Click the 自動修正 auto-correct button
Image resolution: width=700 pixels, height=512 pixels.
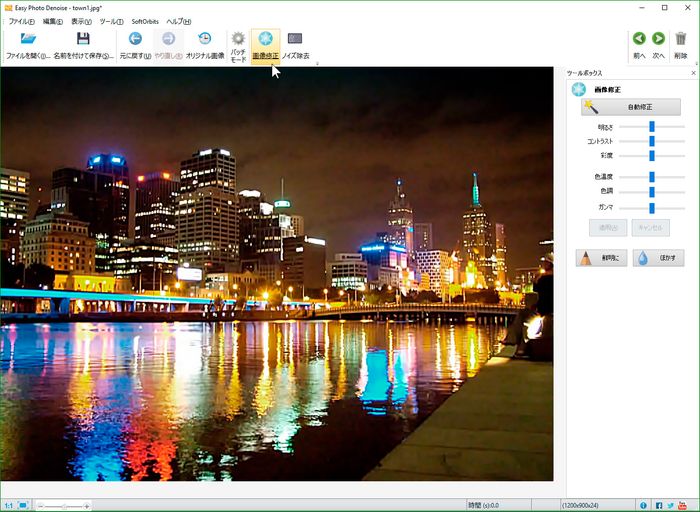[631, 107]
